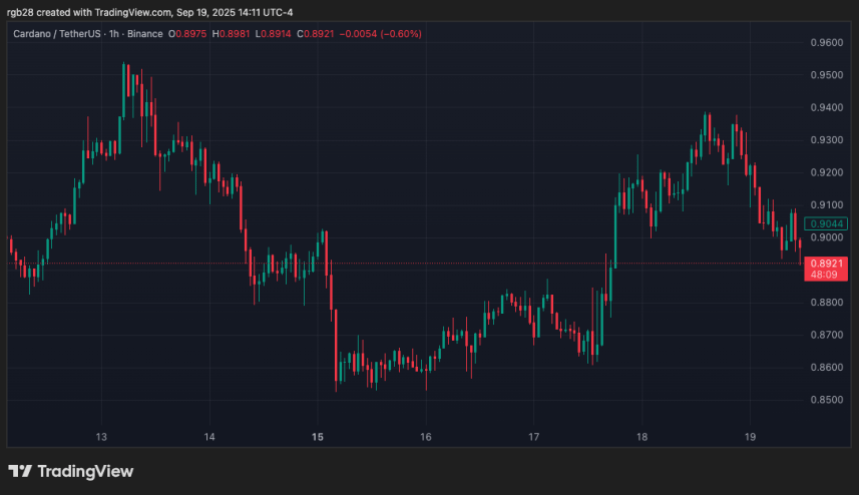Screen dimensions: 859x495
Task: Select the Cardano / TetherUS symbol title
Action: click(x=57, y=34)
